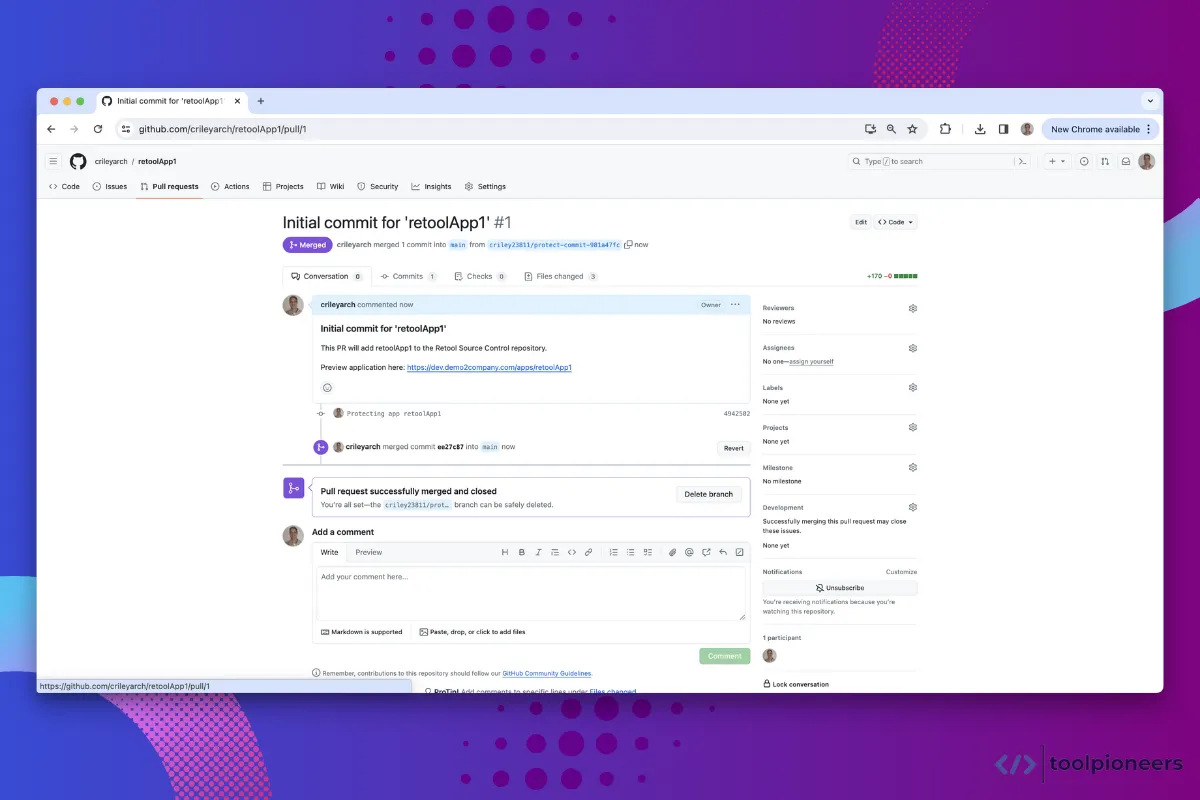This screenshot has width=1200, height=800.
Task: Submit with the green Comment button
Action: (725, 656)
